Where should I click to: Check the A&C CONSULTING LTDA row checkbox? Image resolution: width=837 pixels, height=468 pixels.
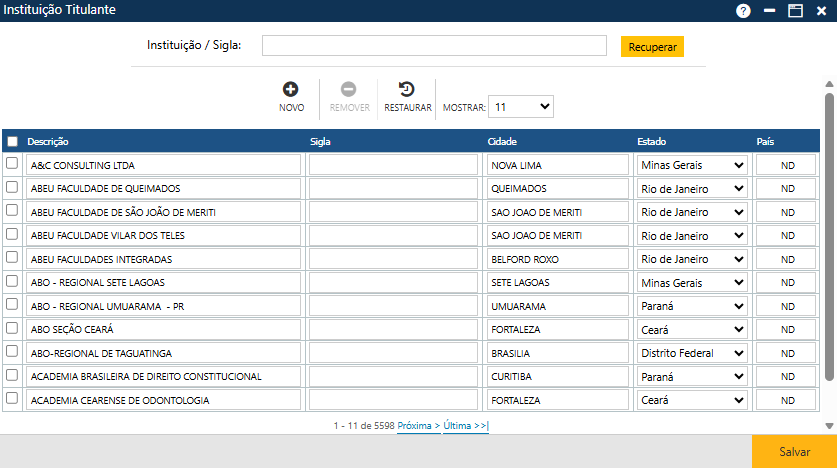tap(13, 164)
